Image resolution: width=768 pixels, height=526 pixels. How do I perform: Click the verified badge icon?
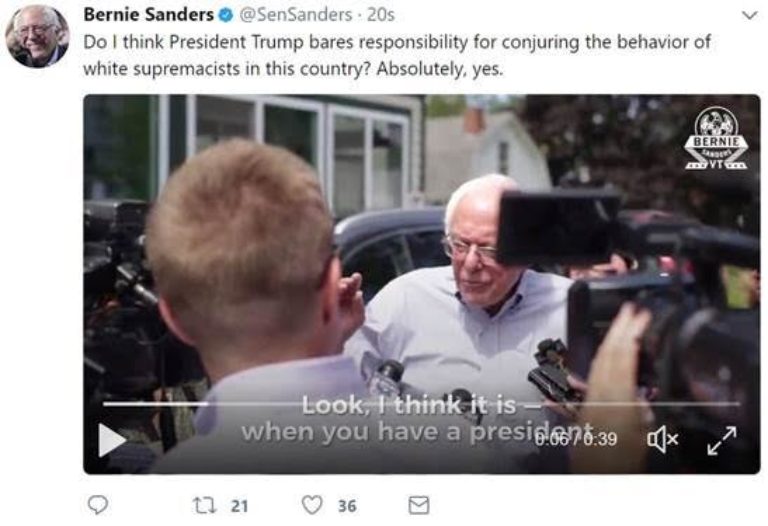click(225, 15)
